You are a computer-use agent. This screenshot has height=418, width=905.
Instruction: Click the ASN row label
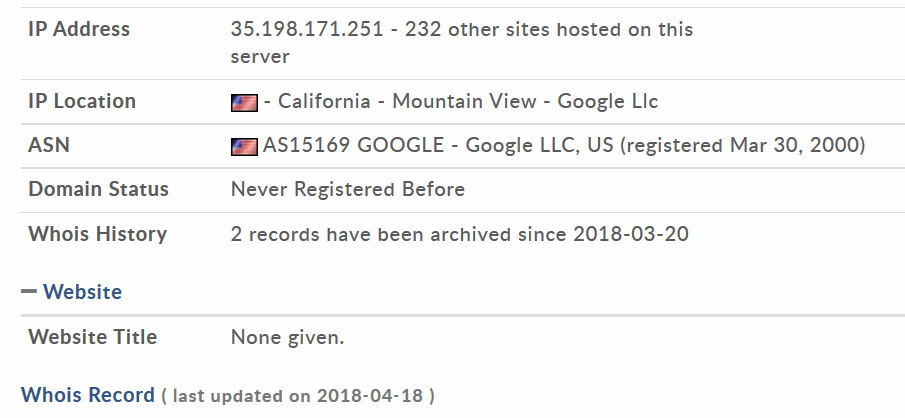pyautogui.click(x=49, y=145)
